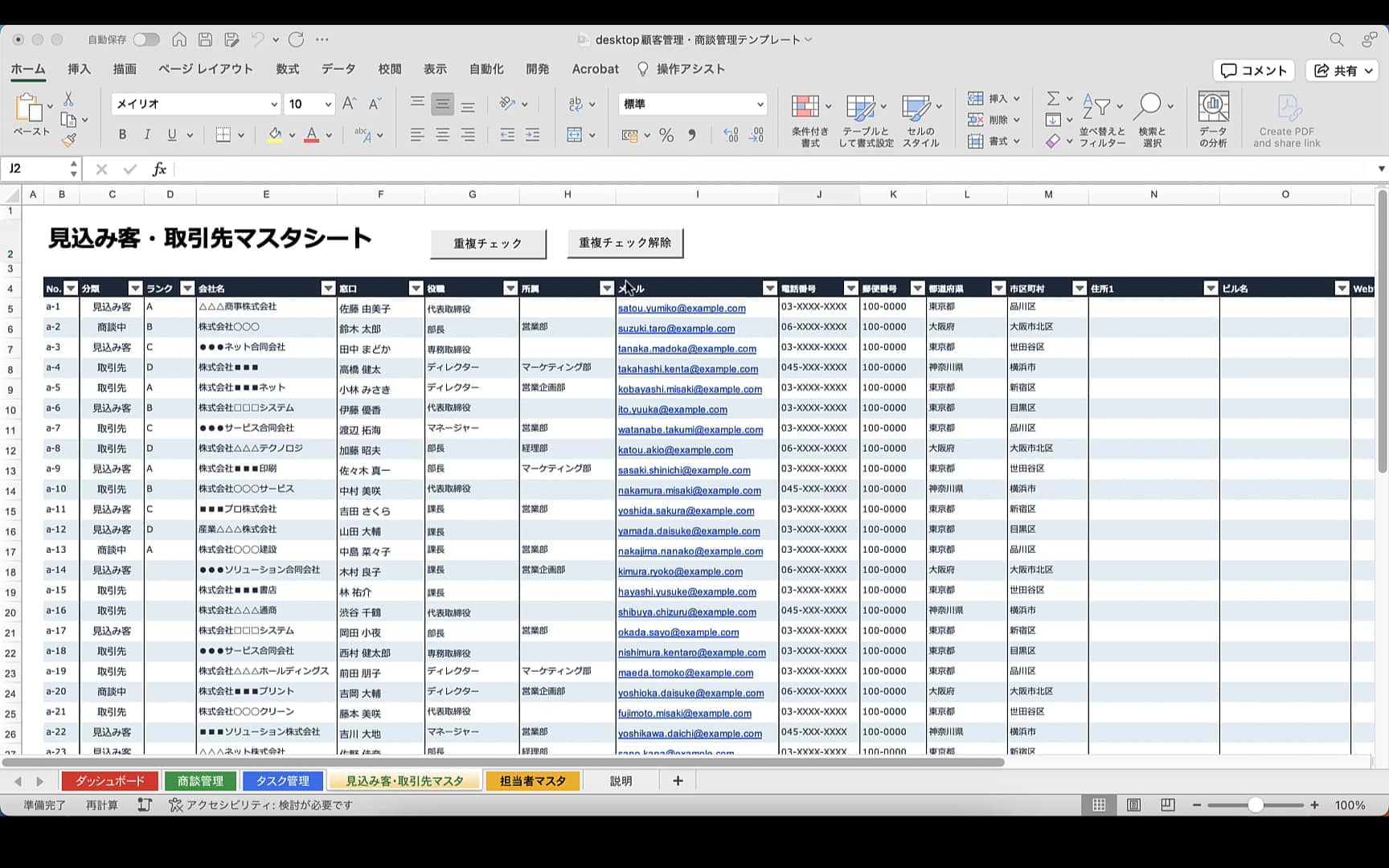
Task: Click the Home icon in title bar
Action: (x=179, y=39)
